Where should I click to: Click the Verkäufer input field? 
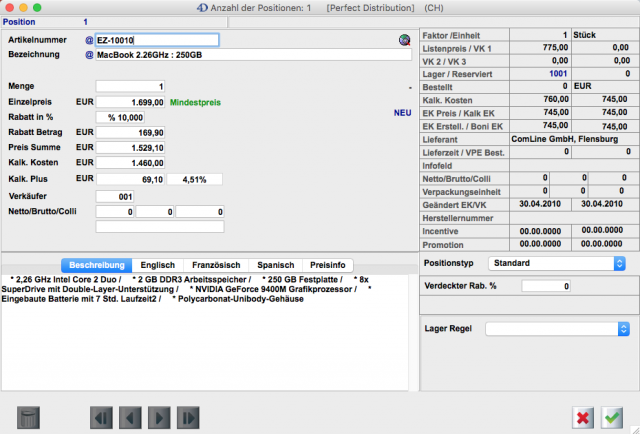115,196
